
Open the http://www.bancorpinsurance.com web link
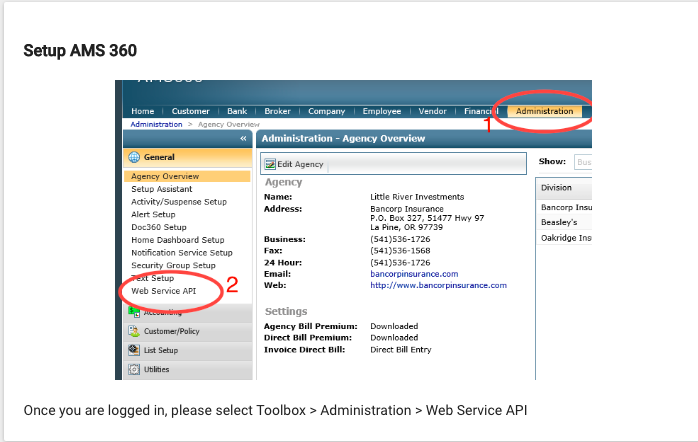pos(438,285)
